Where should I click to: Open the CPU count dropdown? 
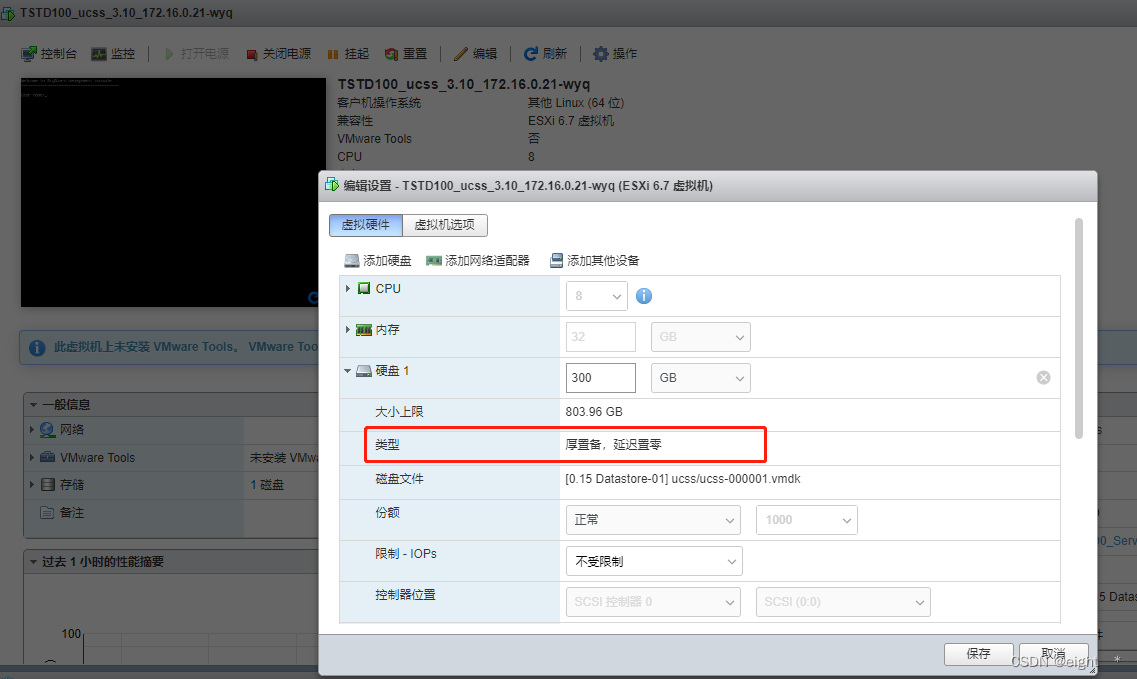(x=597, y=296)
